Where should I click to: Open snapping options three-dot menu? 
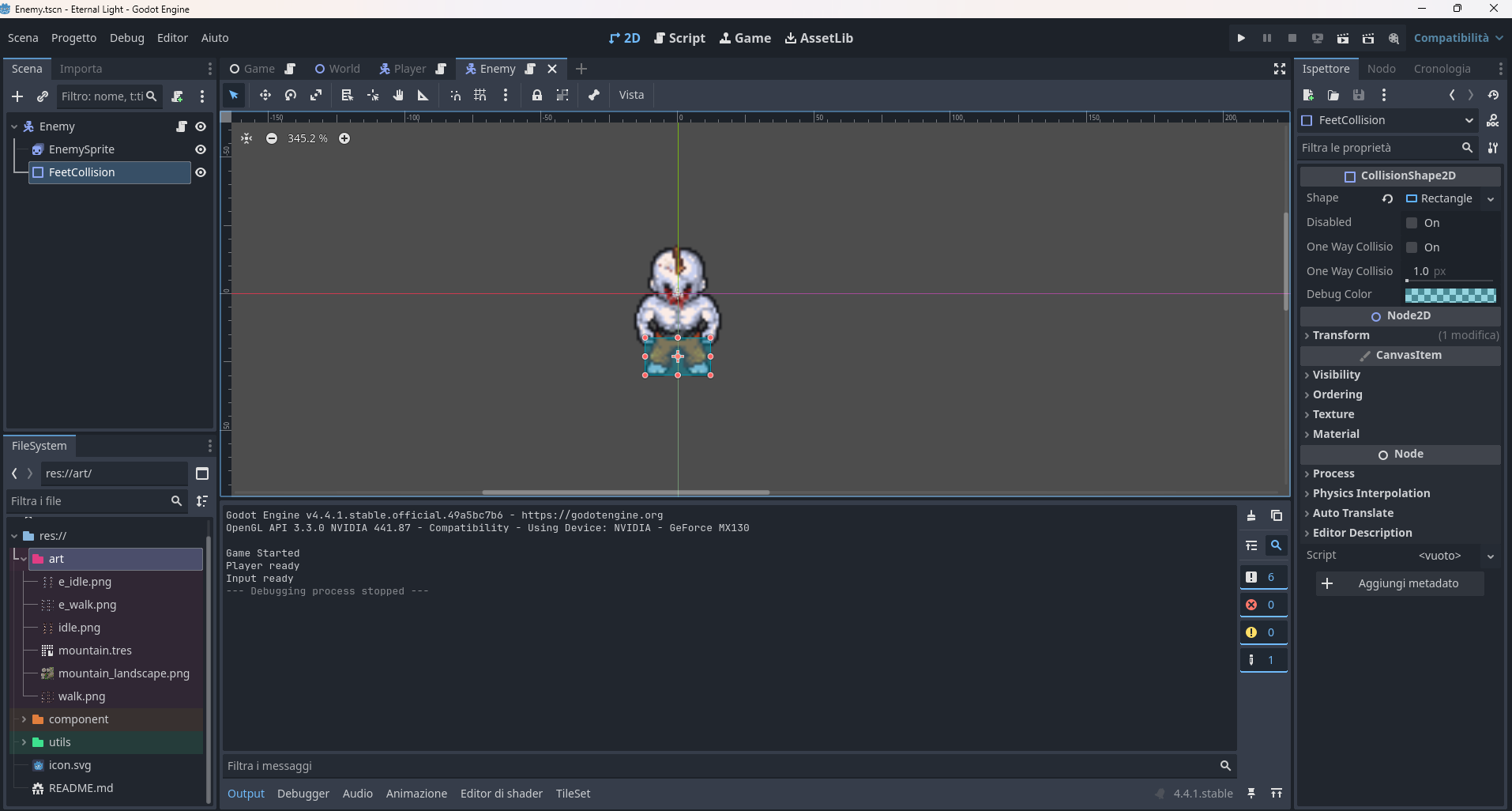(x=506, y=95)
